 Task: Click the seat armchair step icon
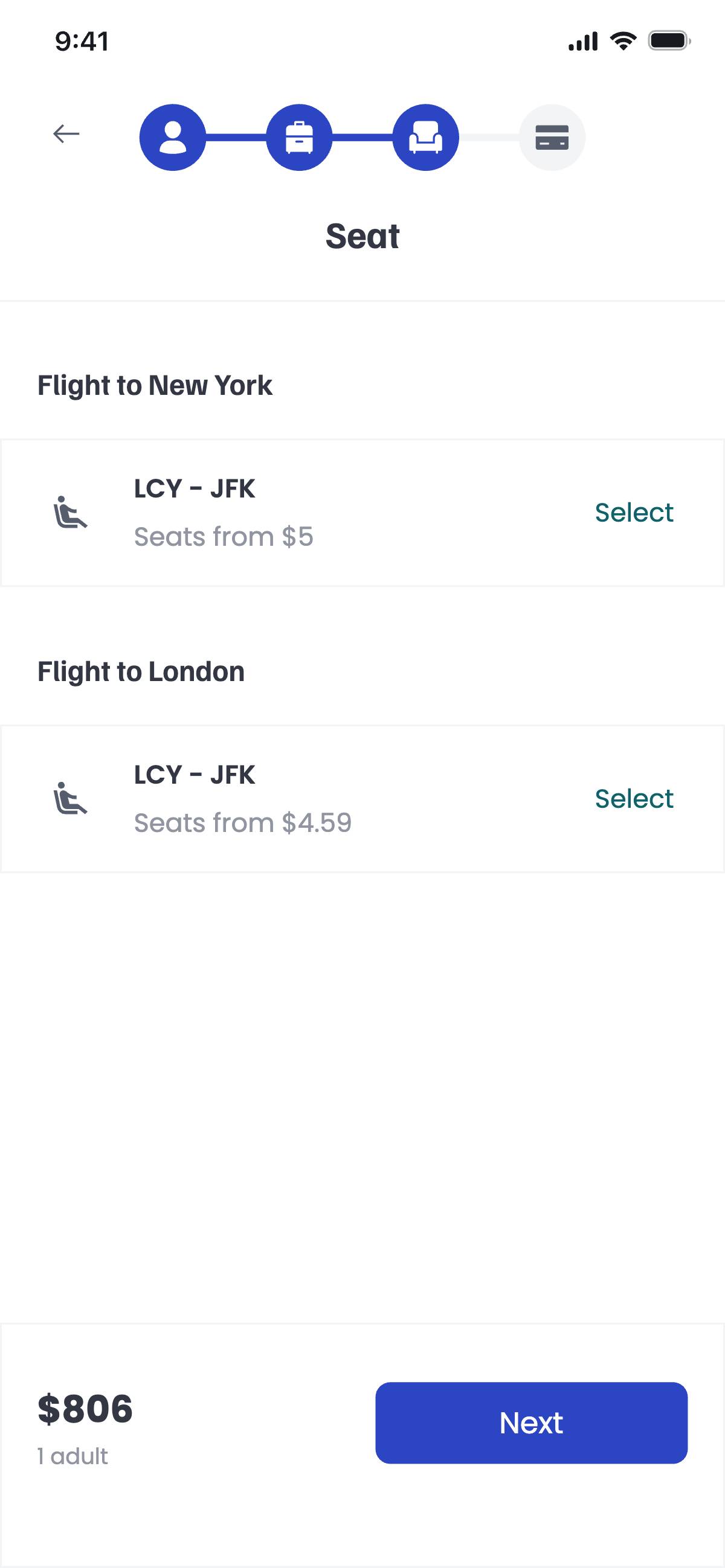pyautogui.click(x=425, y=138)
